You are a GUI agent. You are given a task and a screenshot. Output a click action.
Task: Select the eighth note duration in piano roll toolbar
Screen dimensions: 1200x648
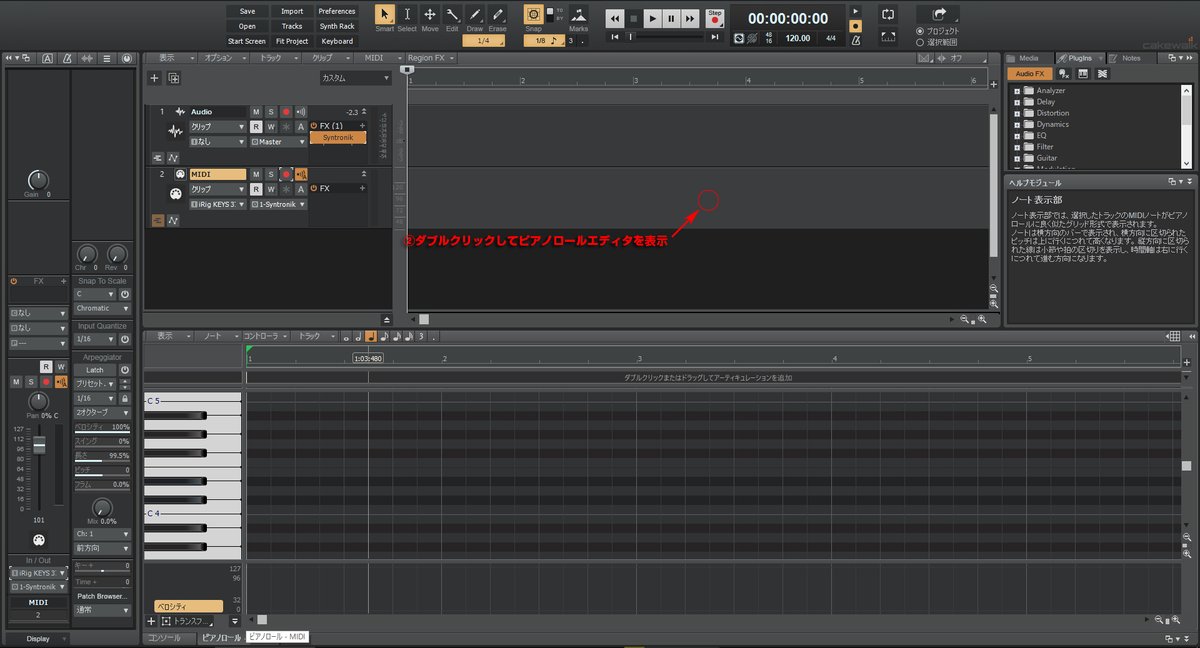pos(384,336)
